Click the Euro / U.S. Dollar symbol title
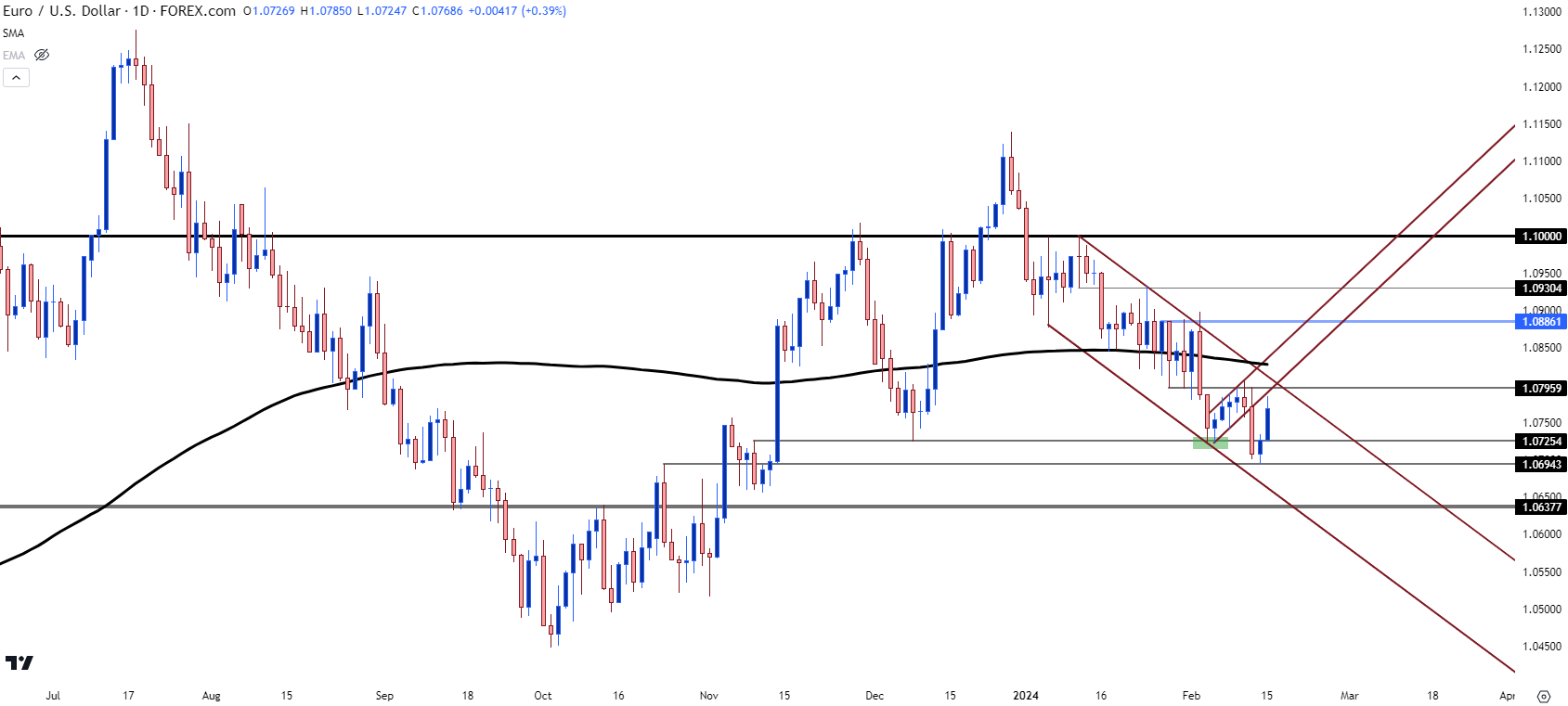Viewport: 1568px width, 706px height. pyautogui.click(x=61, y=11)
